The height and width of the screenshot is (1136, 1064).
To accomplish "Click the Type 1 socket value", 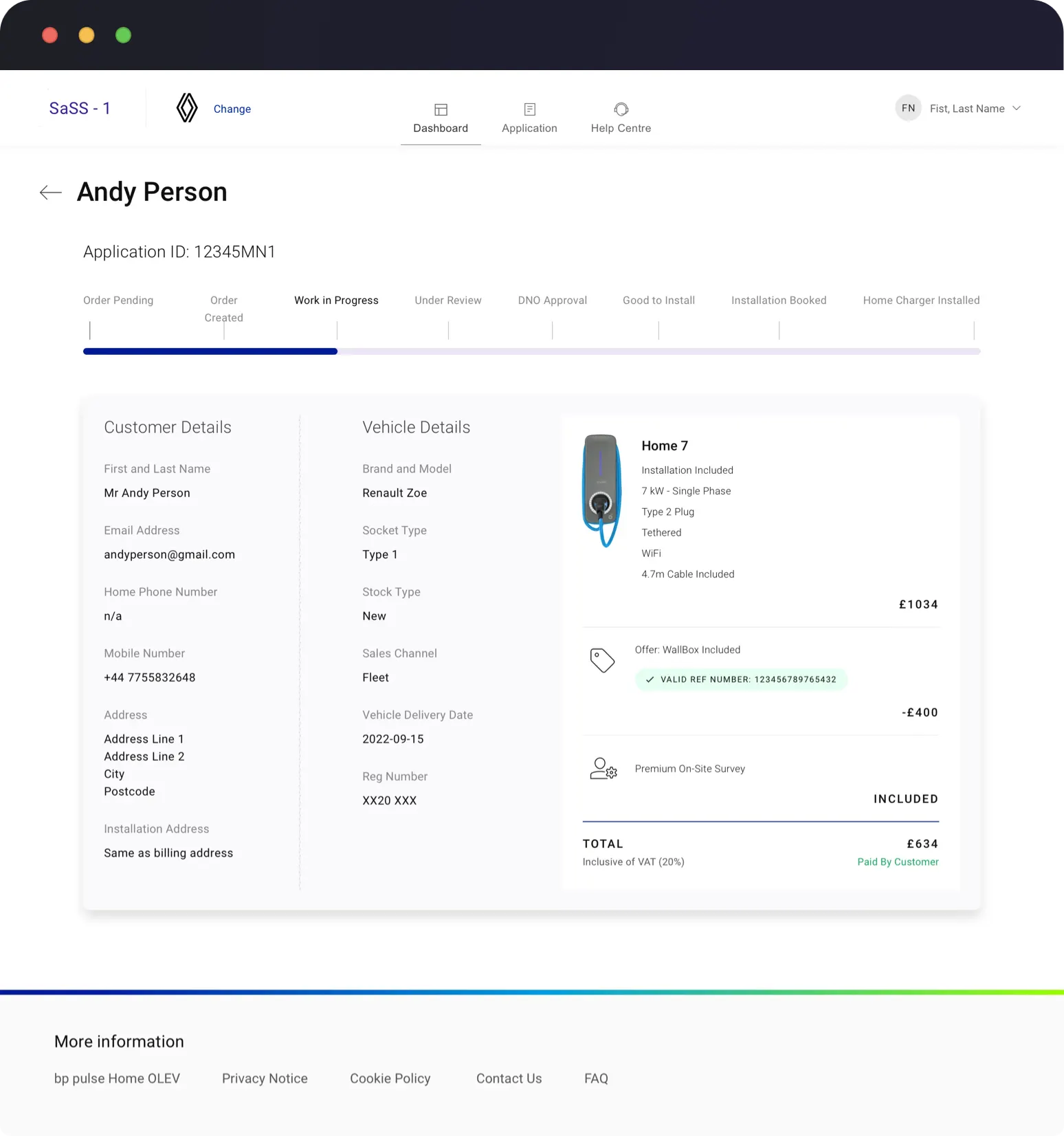I will [380, 555].
